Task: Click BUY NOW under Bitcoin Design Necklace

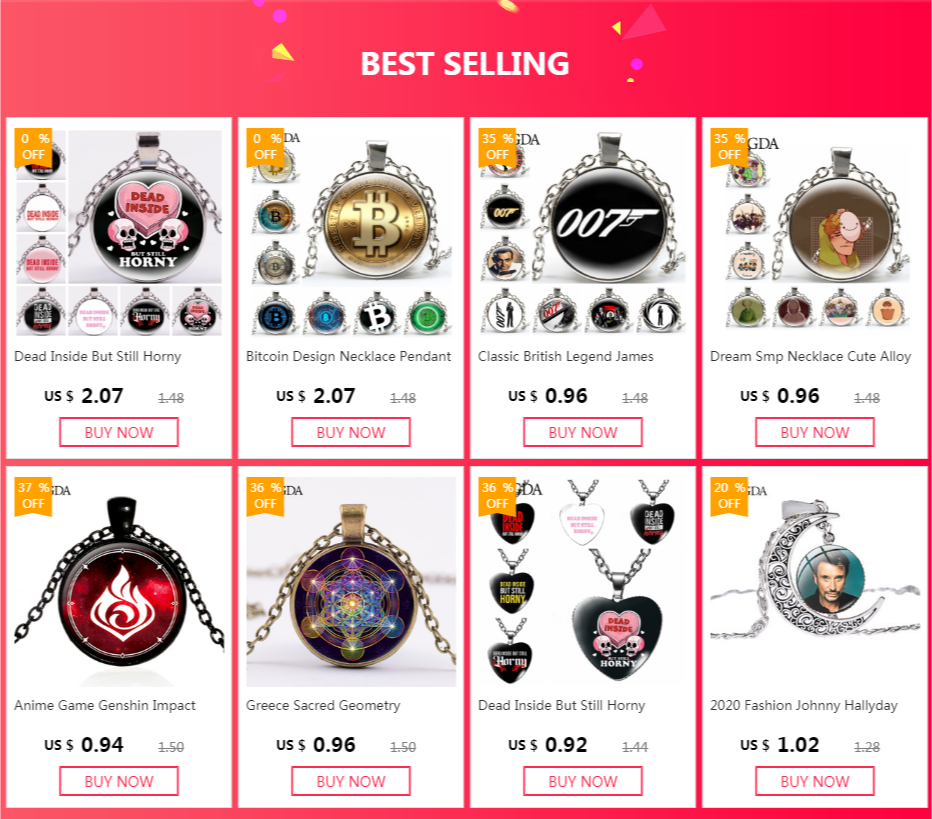Action: [x=351, y=432]
